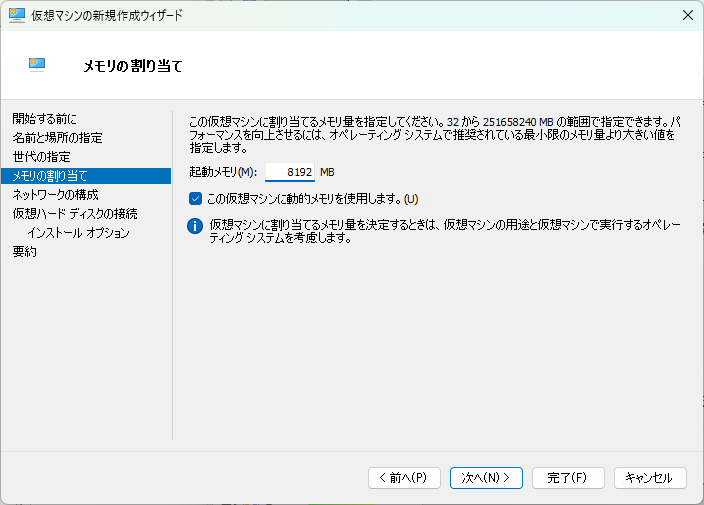The height and width of the screenshot is (505, 704).
Task: Click the 起動メモリ(M): label
Action: (x=222, y=172)
